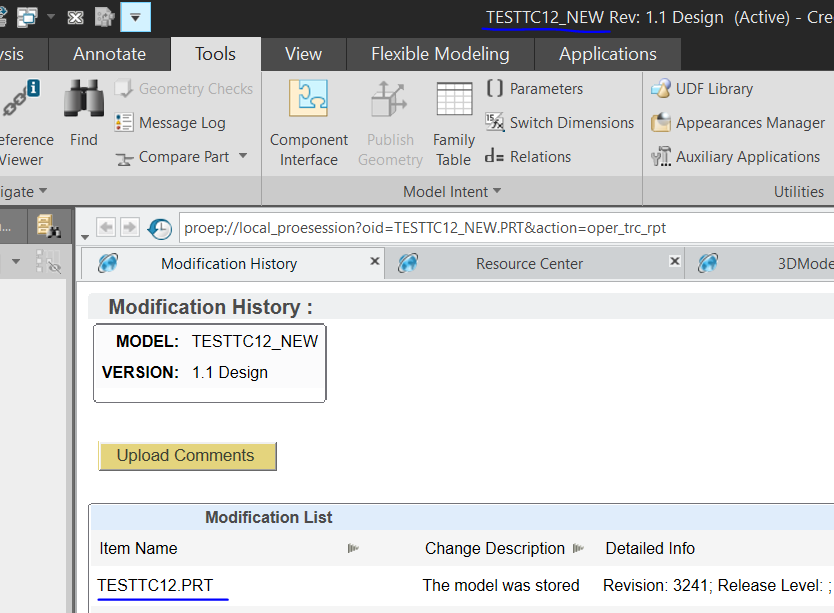Open the Family Table tool
This screenshot has height=613, width=834.
[x=453, y=120]
